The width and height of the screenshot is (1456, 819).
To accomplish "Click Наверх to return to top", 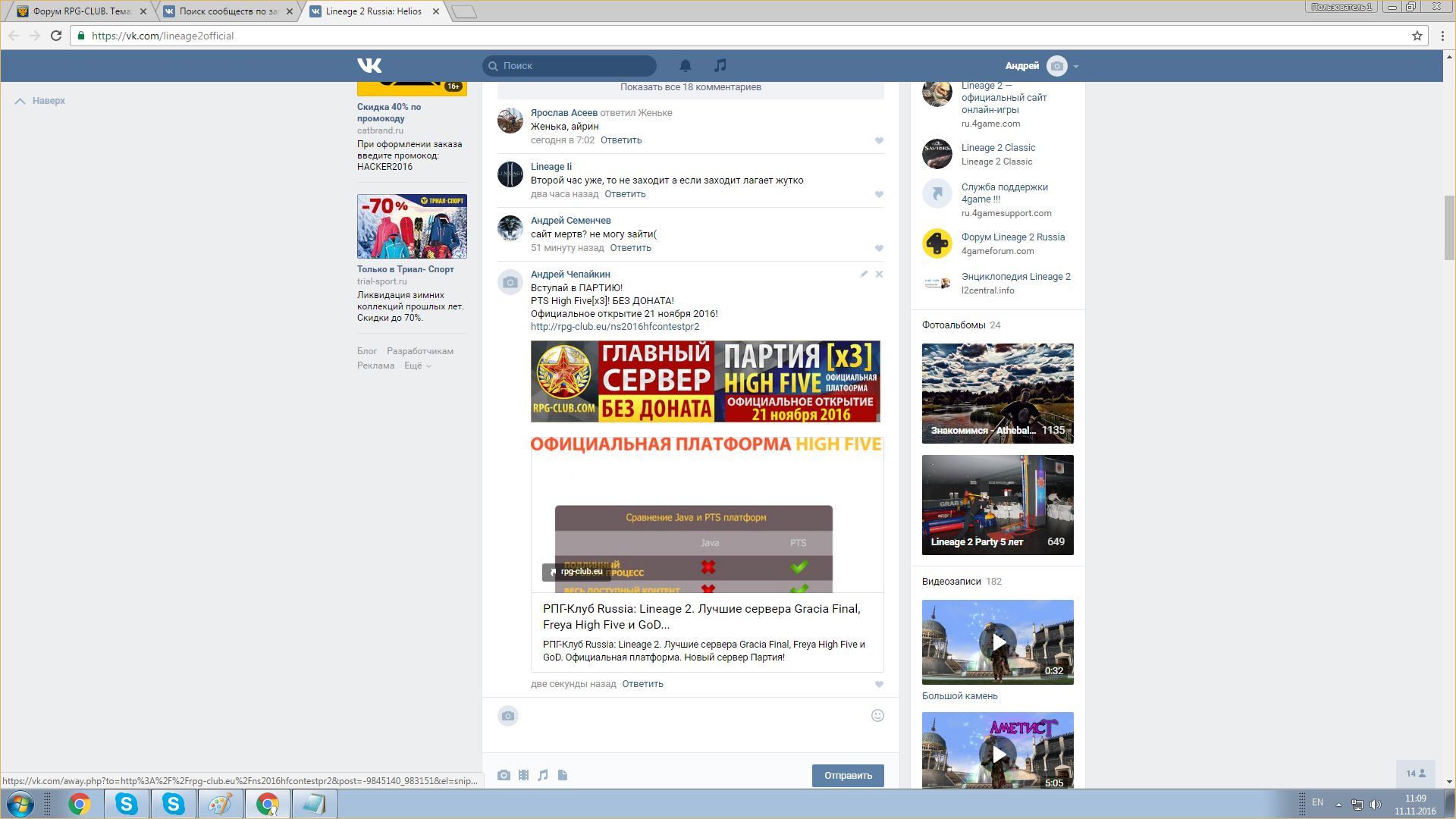I will pyautogui.click(x=40, y=101).
